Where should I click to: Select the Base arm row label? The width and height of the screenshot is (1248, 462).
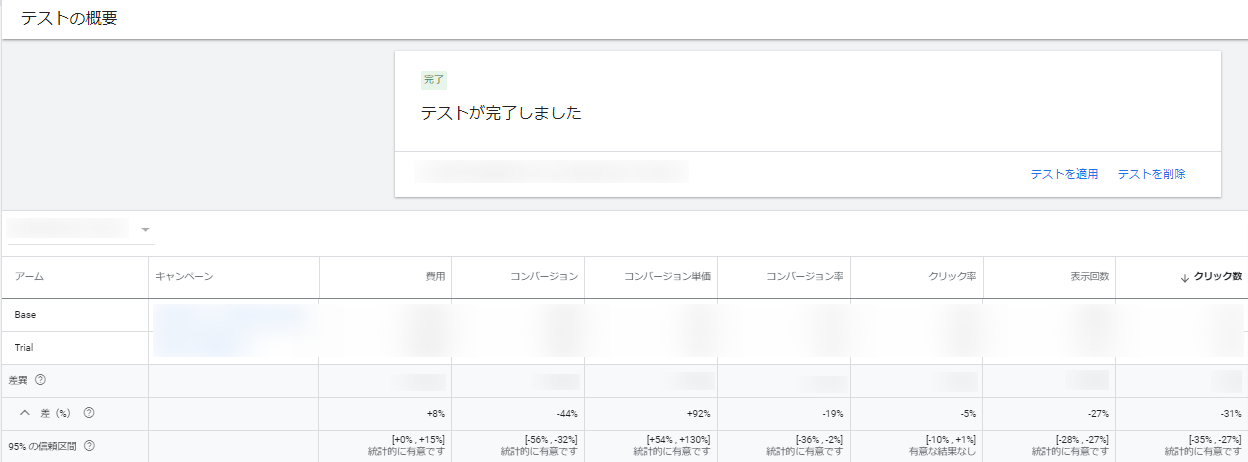click(x=26, y=315)
